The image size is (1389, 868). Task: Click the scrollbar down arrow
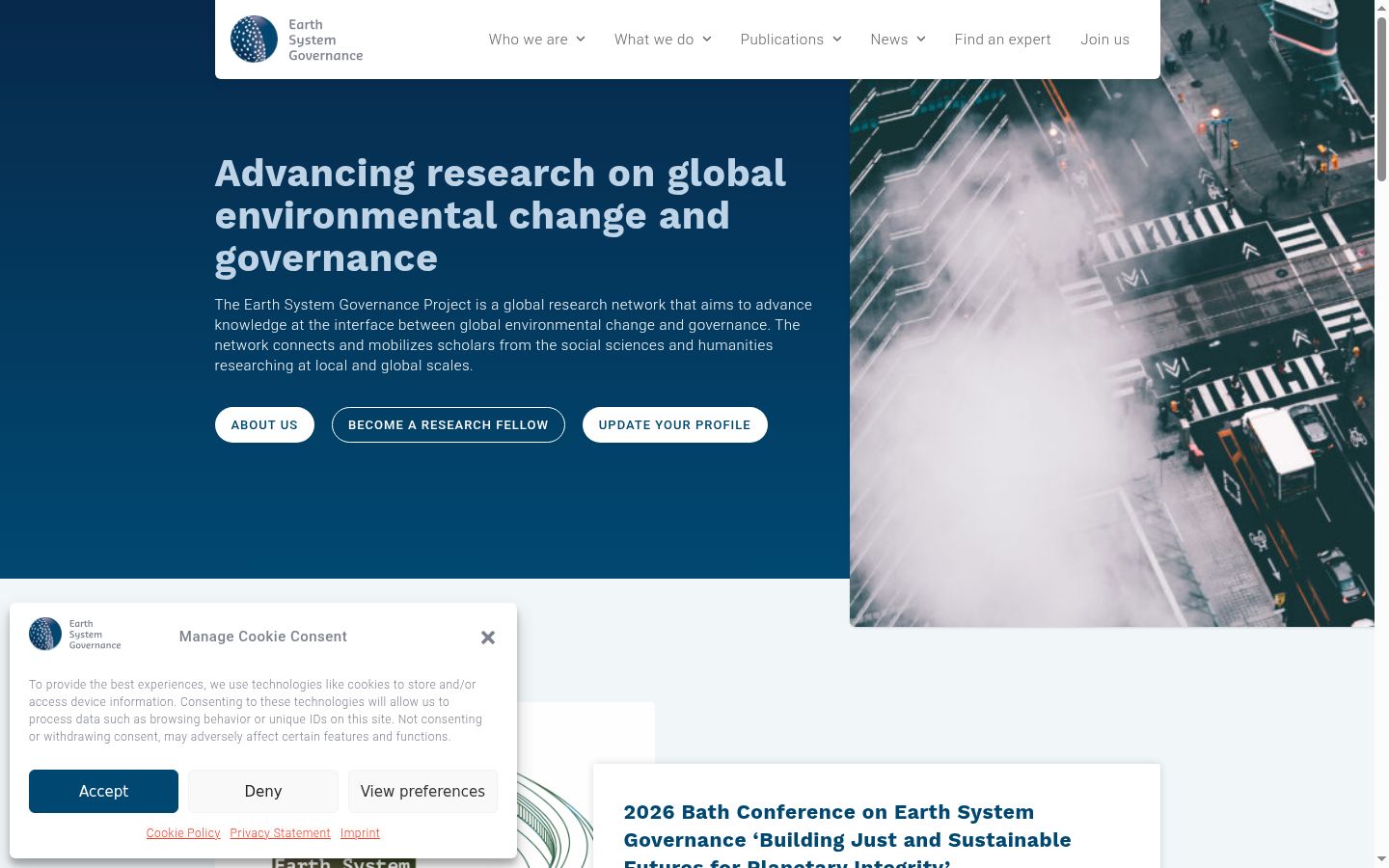[x=1381, y=859]
